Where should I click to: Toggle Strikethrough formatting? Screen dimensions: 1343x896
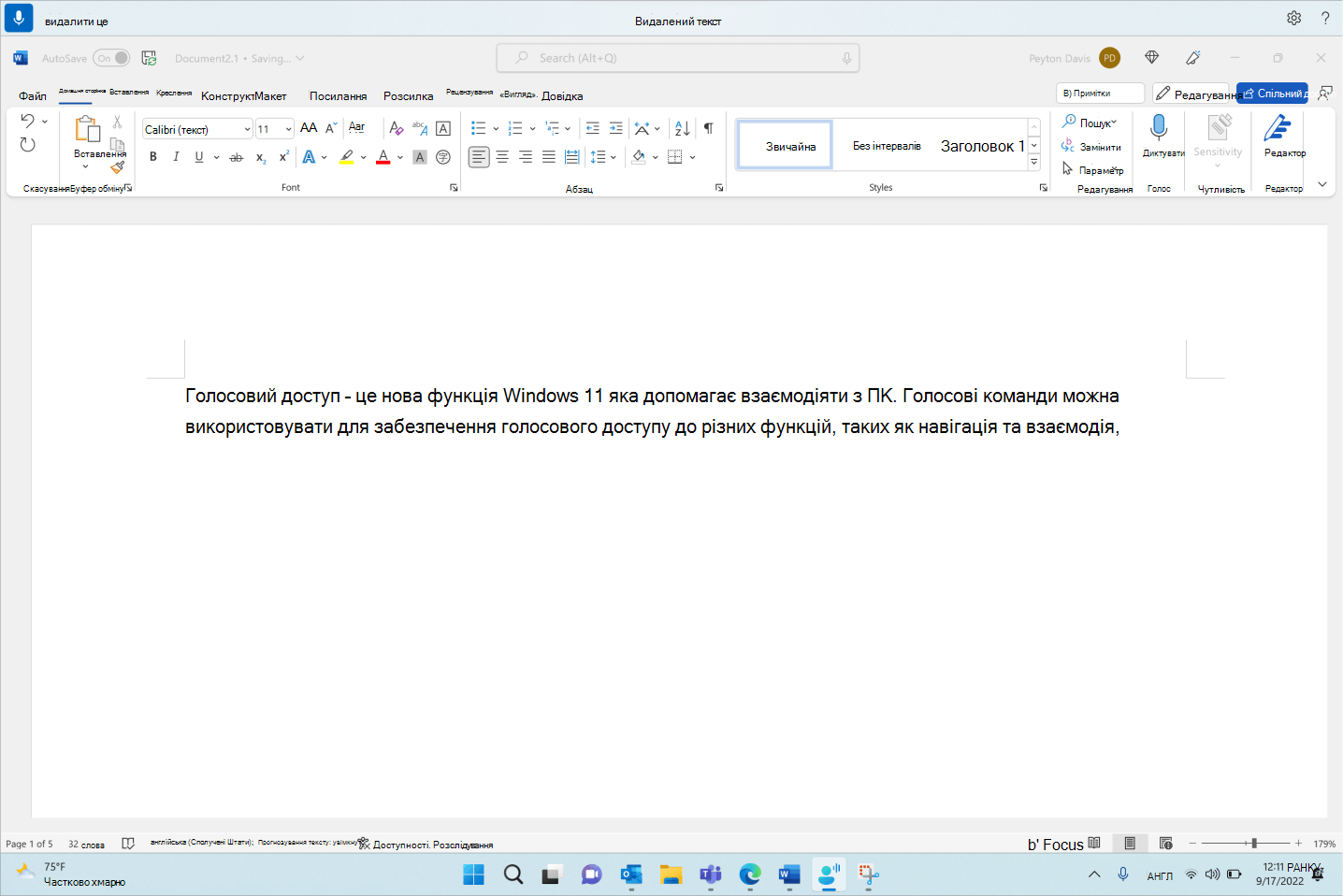coord(237,157)
